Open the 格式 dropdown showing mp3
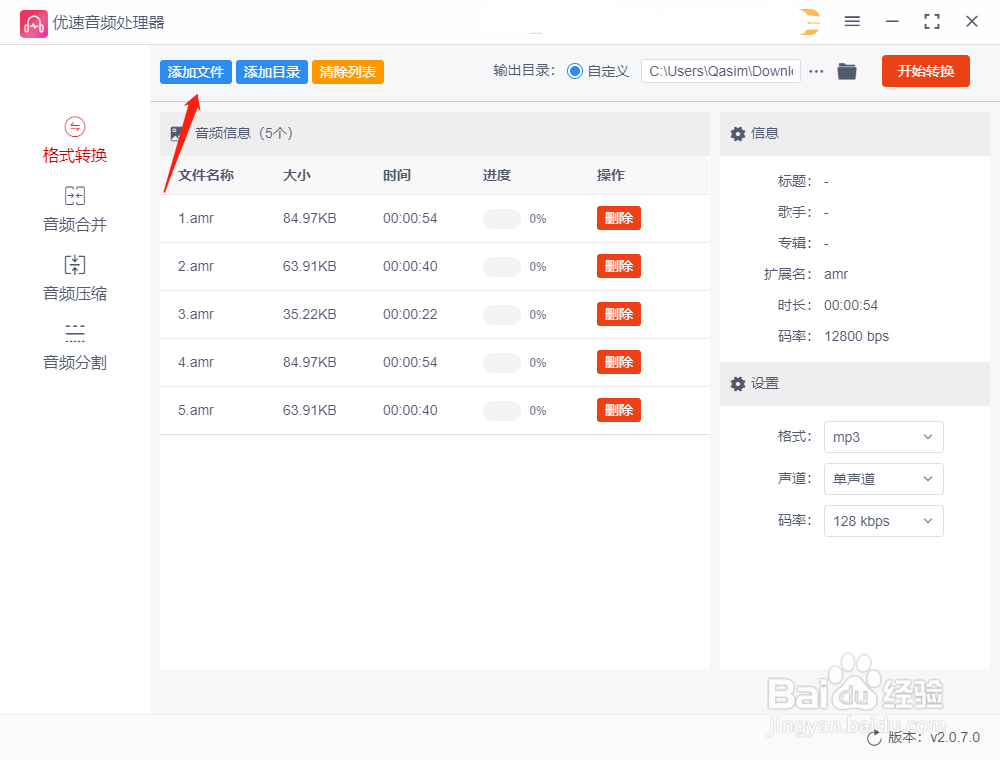Viewport: 1000px width, 760px height. point(883,437)
